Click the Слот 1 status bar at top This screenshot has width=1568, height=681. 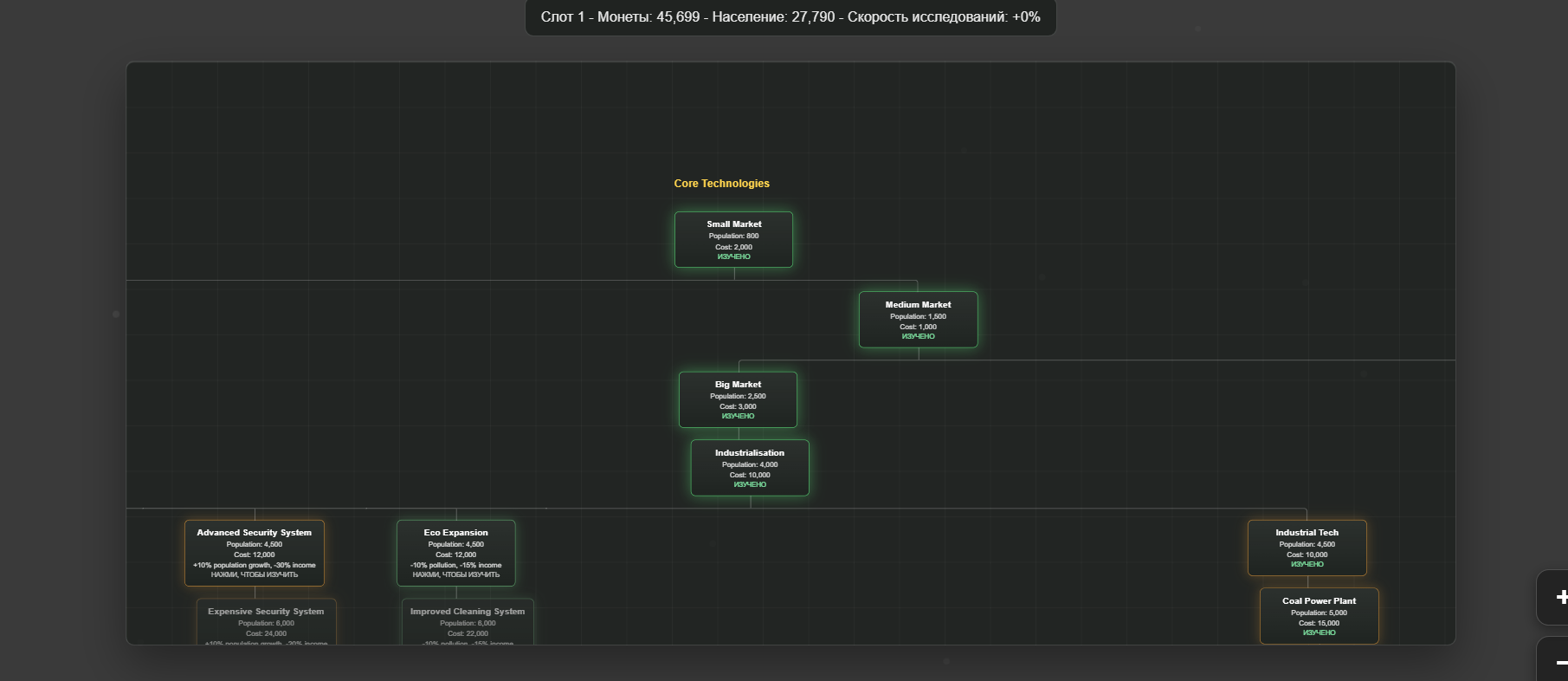[x=790, y=17]
